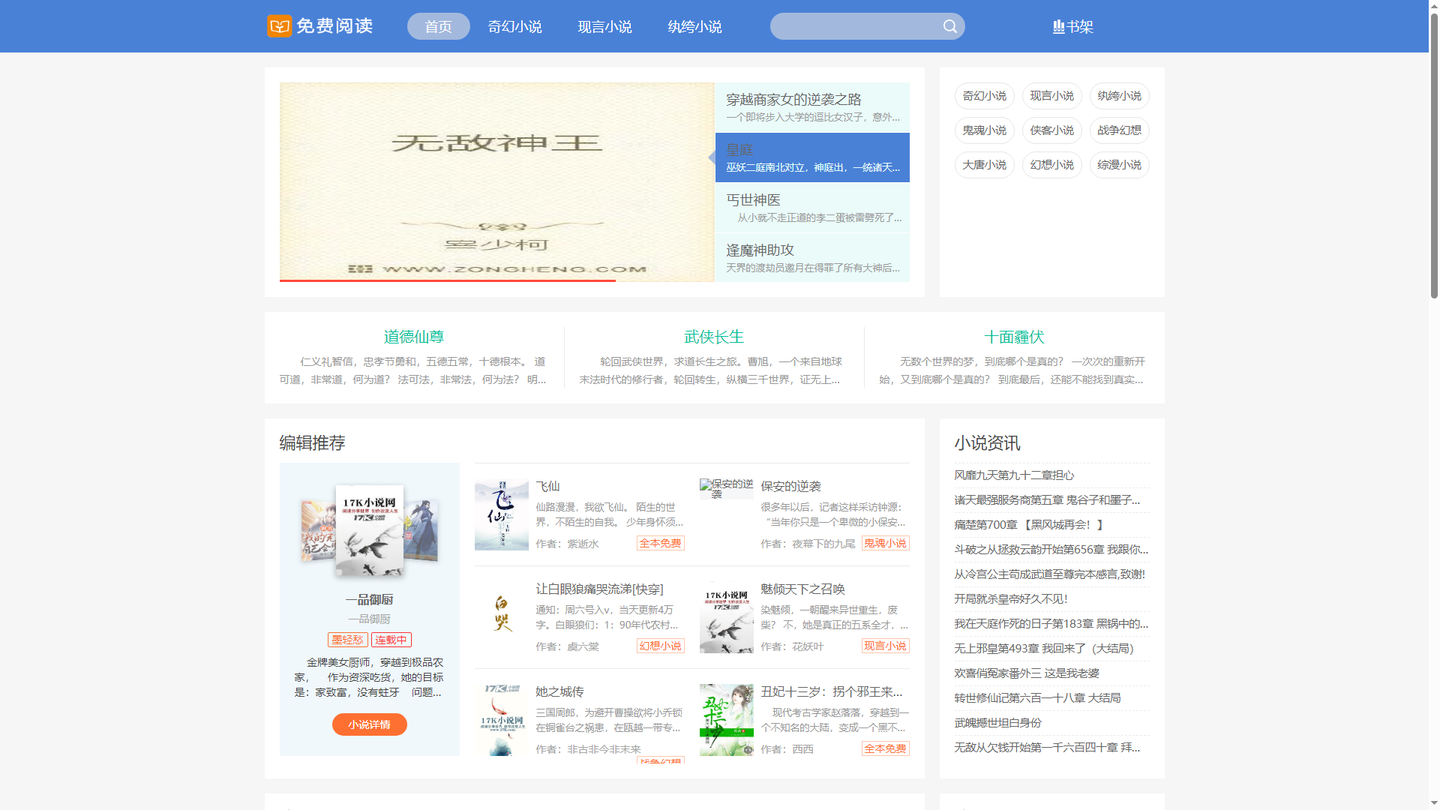This screenshot has height=810, width=1440.
Task: Click the 丑妃十三岁 cover thumbnail
Action: tap(726, 720)
